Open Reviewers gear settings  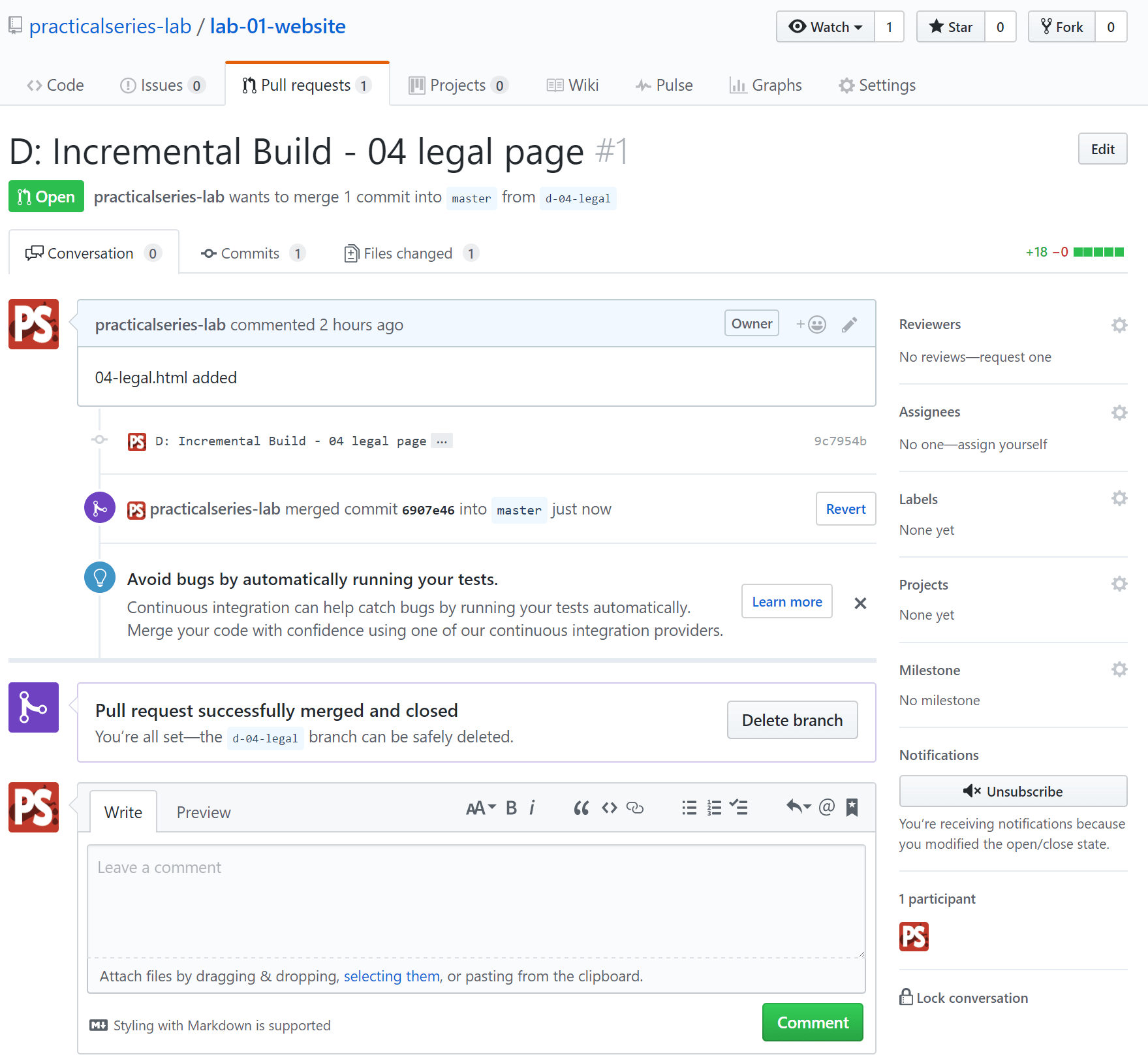point(1119,325)
